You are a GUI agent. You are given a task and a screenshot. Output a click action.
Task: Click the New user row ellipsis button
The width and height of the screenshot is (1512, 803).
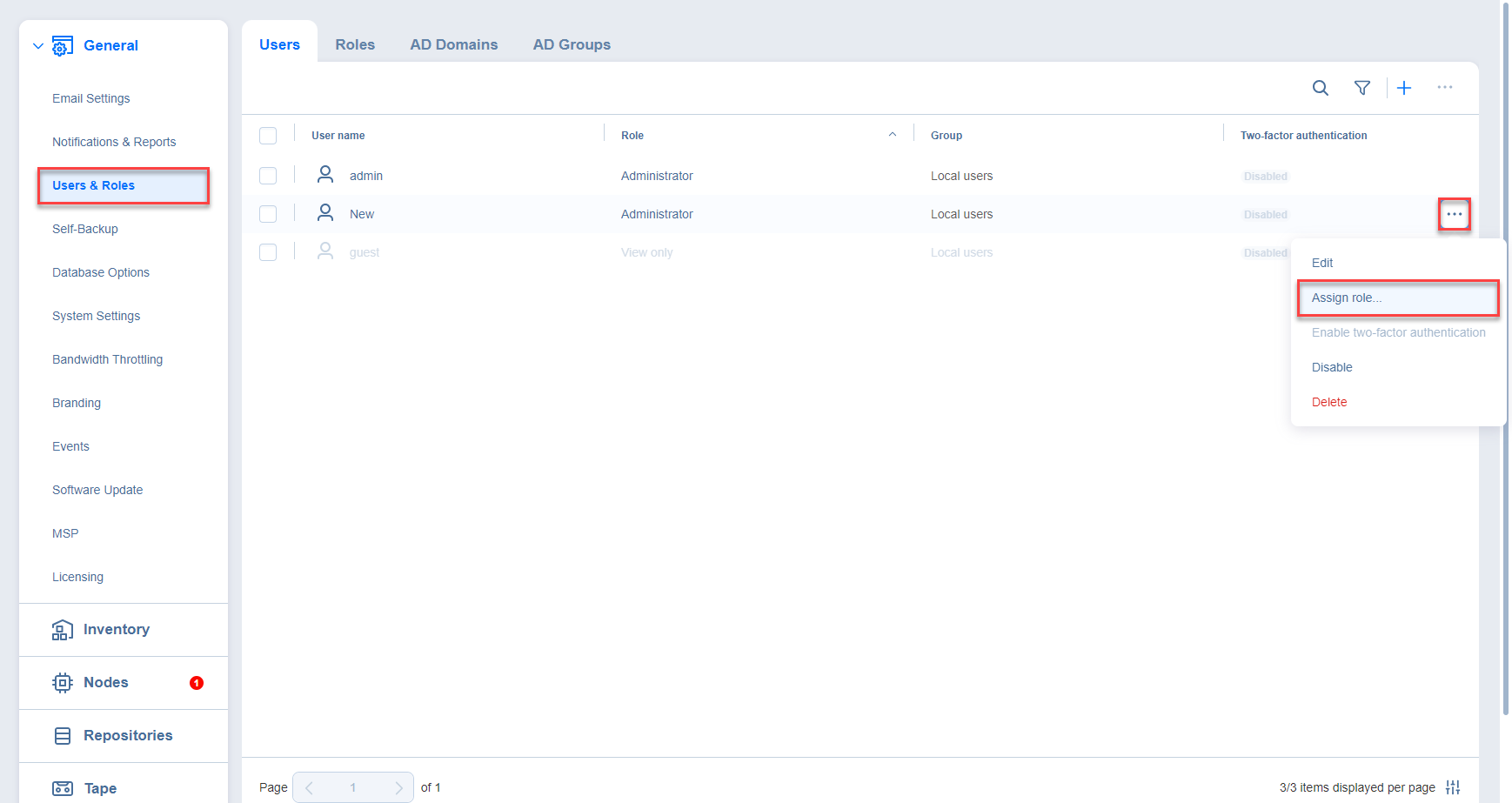tap(1454, 214)
